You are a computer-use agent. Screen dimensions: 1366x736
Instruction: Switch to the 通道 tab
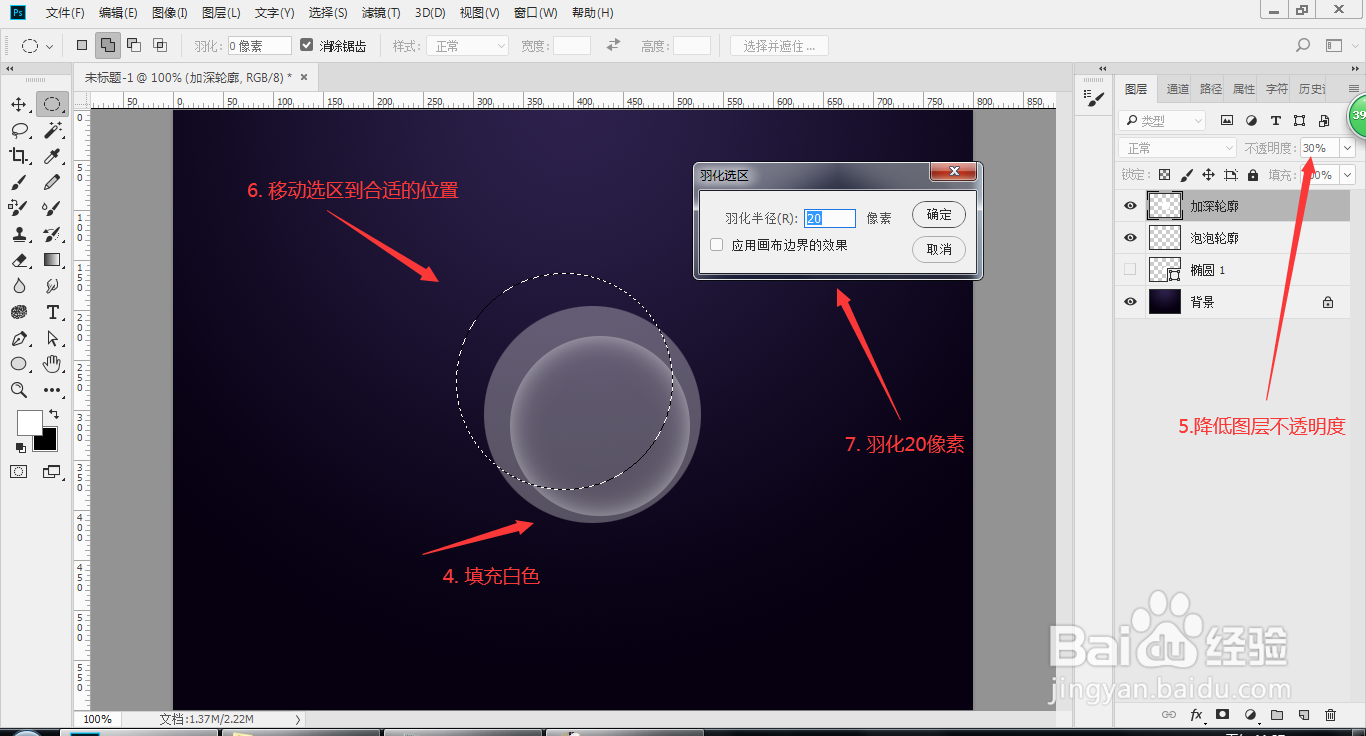(x=1178, y=89)
